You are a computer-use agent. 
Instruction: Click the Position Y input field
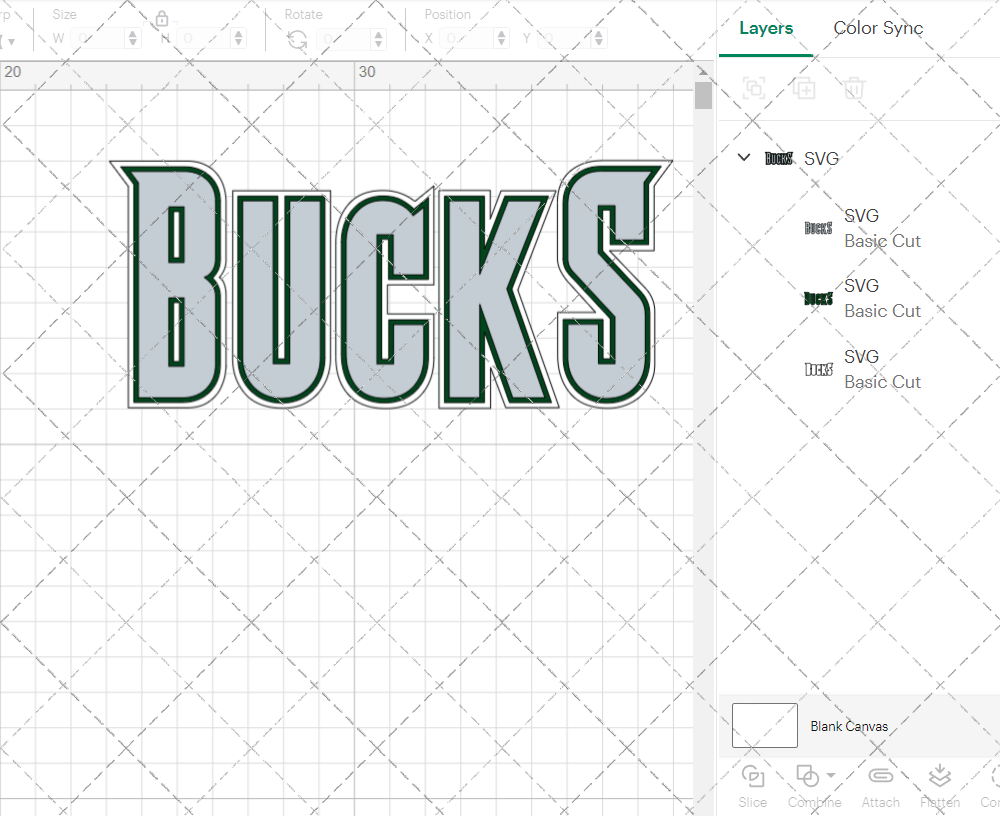click(x=564, y=38)
